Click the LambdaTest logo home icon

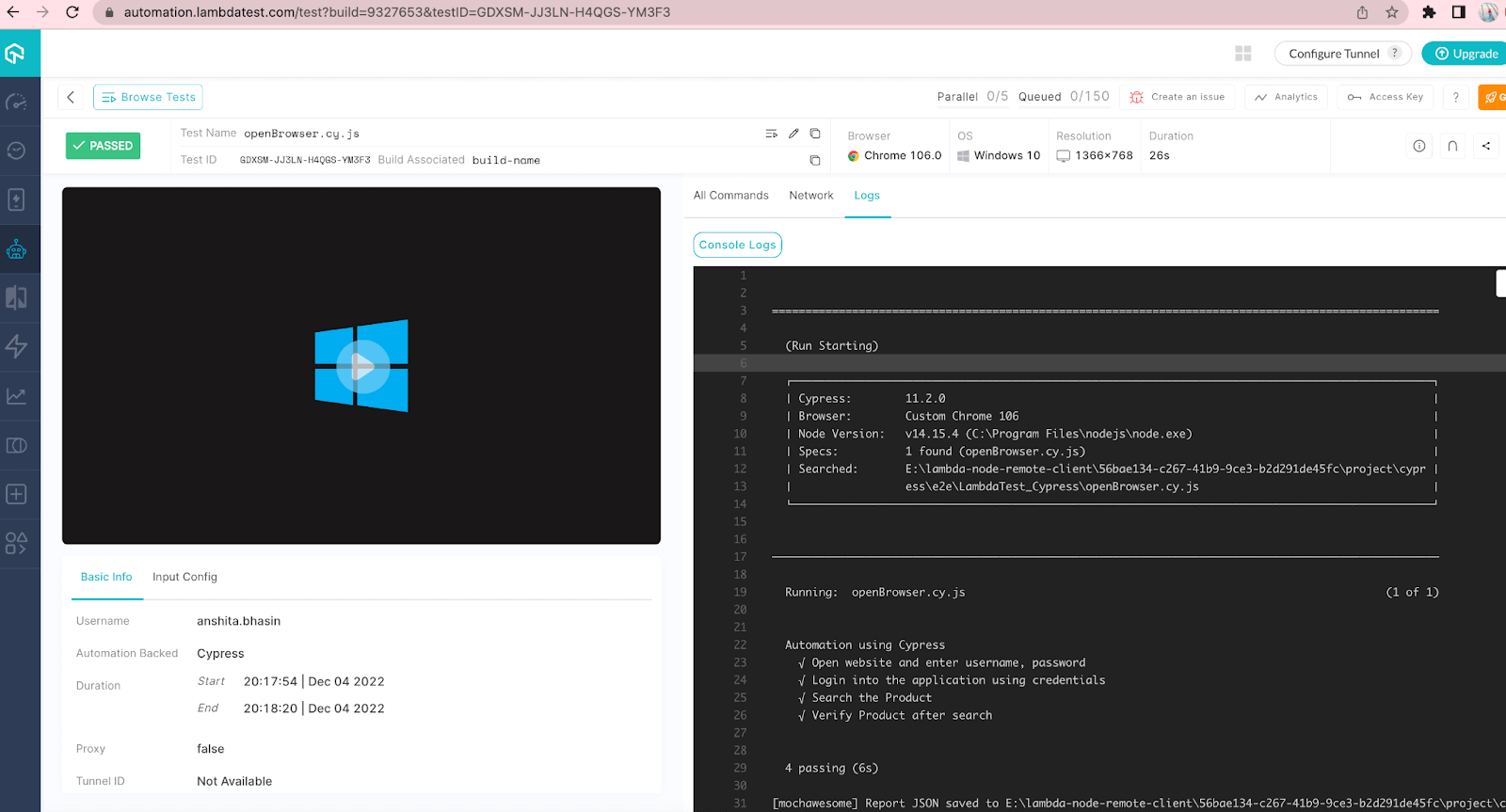click(x=16, y=54)
